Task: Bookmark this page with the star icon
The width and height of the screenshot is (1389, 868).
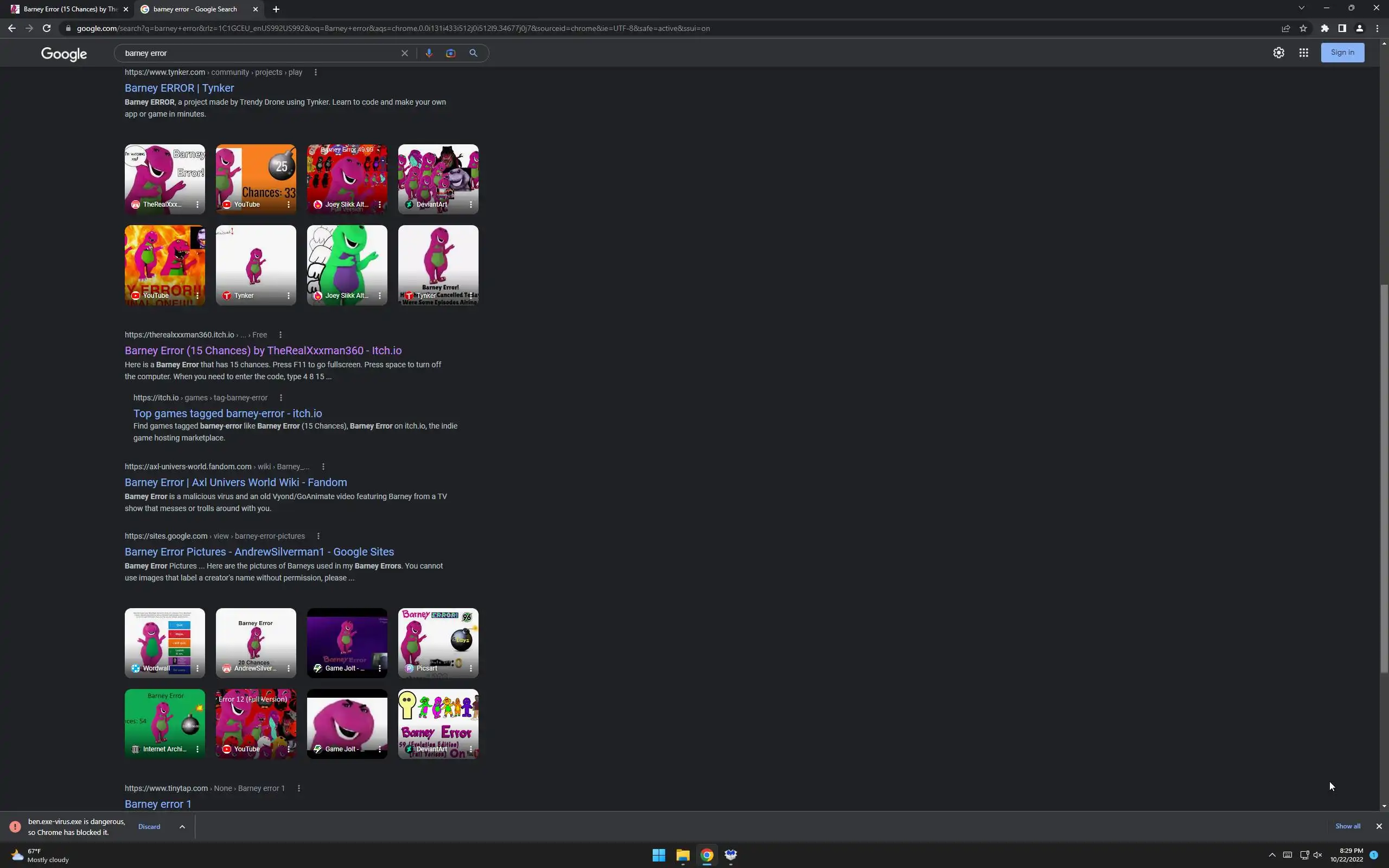Action: tap(1303, 28)
